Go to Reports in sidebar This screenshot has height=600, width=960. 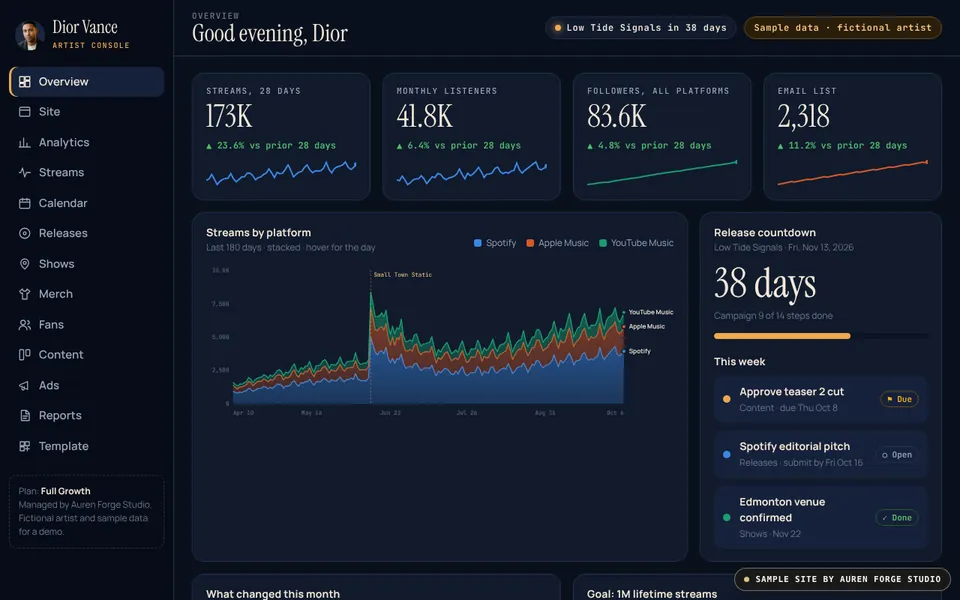[x=87, y=415]
